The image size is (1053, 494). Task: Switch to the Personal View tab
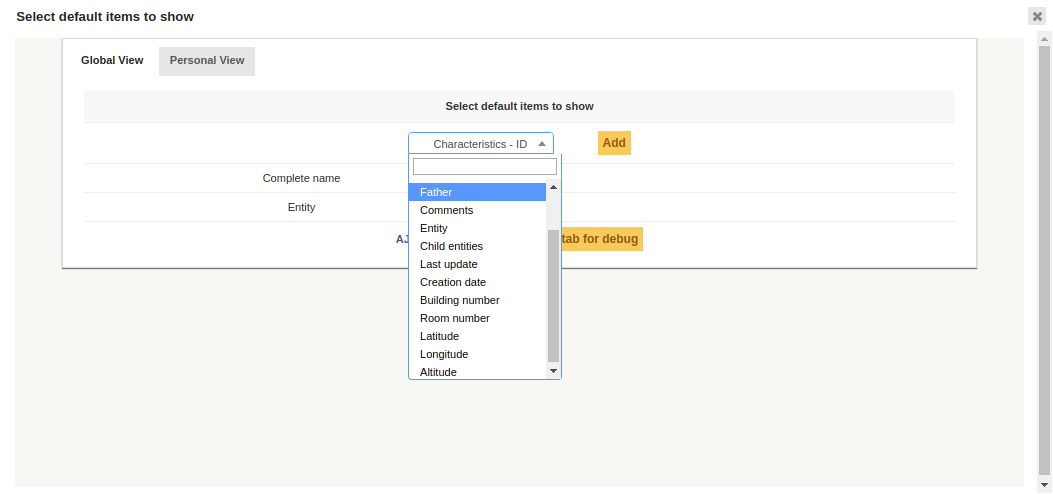207,60
